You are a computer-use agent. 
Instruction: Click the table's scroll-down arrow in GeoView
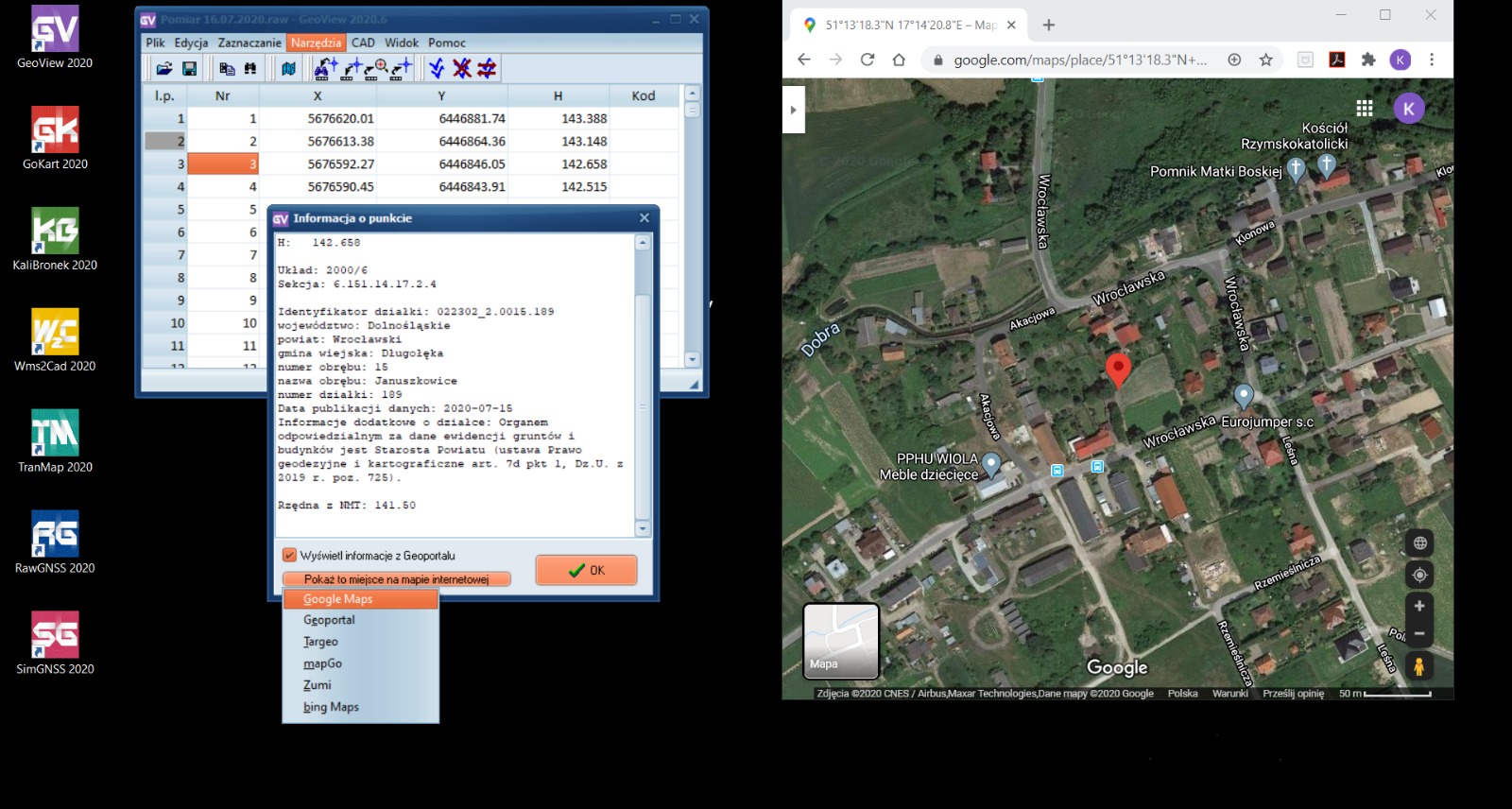[692, 359]
